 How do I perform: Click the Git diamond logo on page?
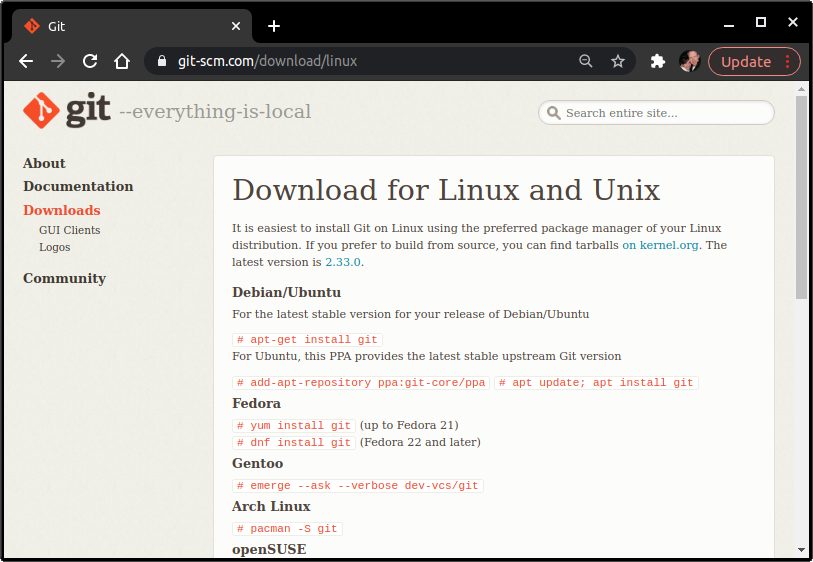(x=41, y=110)
